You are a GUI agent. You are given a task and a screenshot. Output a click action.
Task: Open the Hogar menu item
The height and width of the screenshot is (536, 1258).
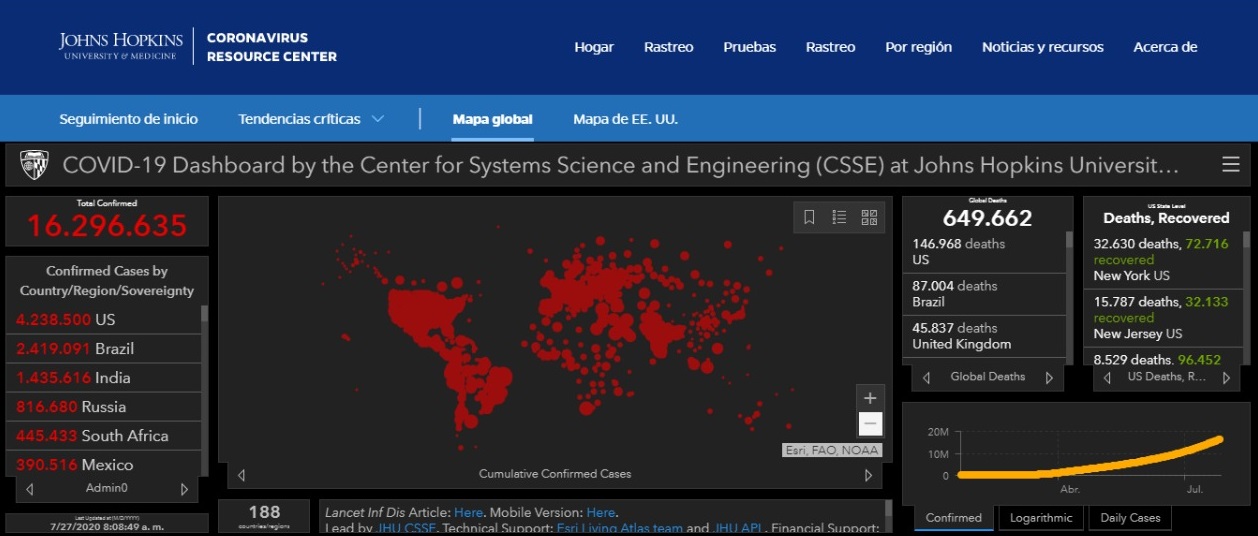point(594,47)
